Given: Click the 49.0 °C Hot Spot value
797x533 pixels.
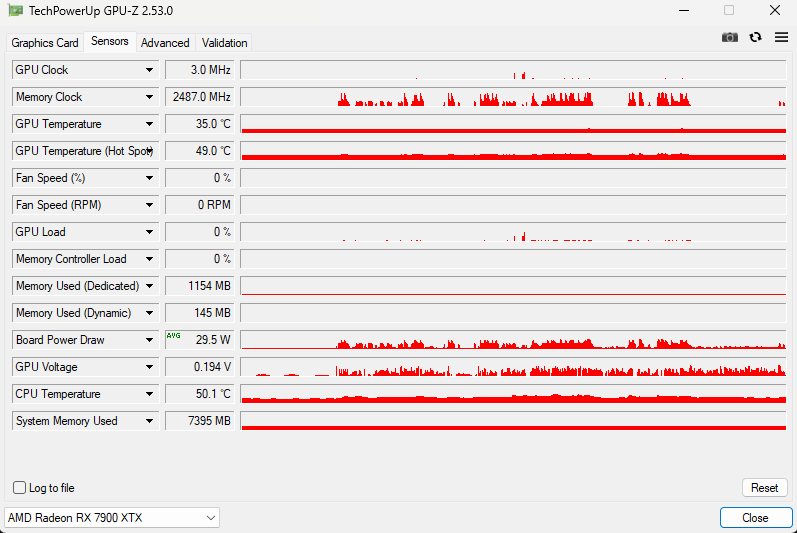Looking at the screenshot, I should [200, 151].
